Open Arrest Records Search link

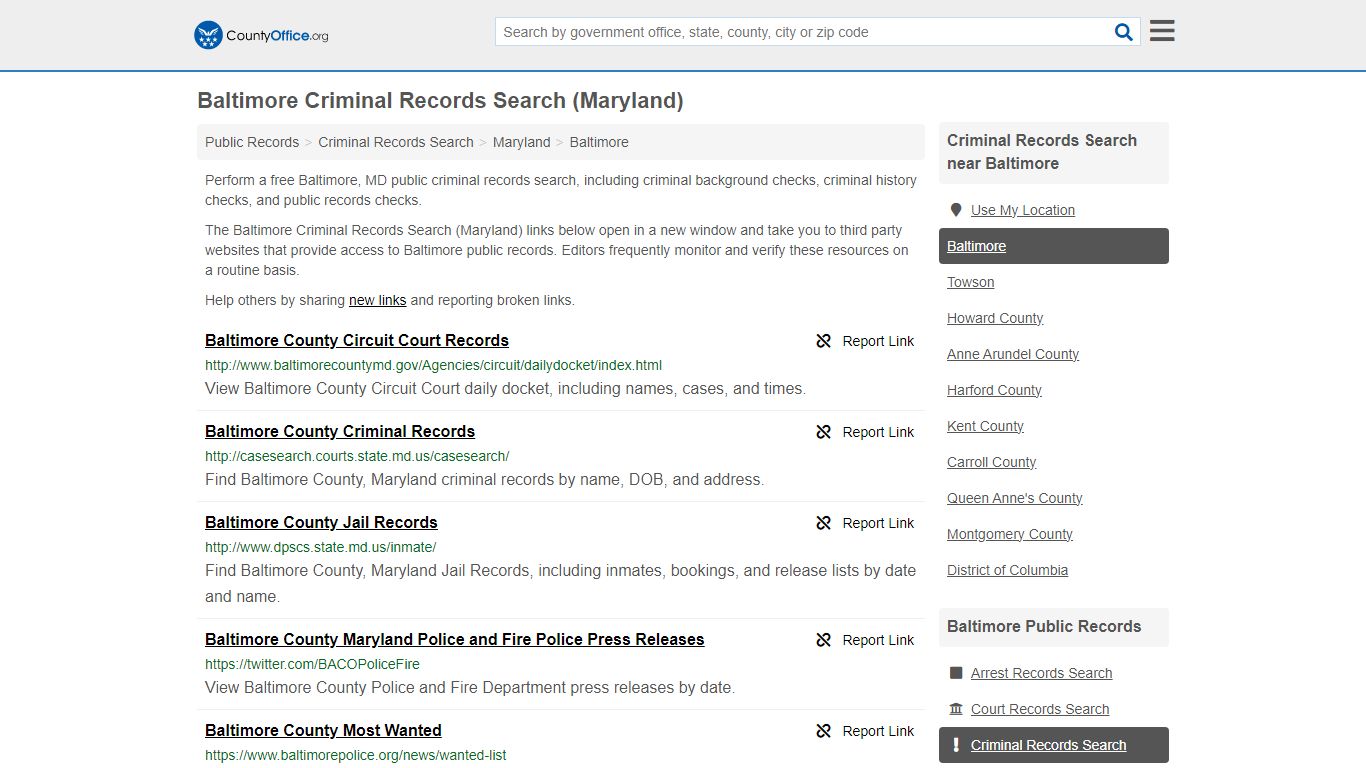(x=1041, y=673)
